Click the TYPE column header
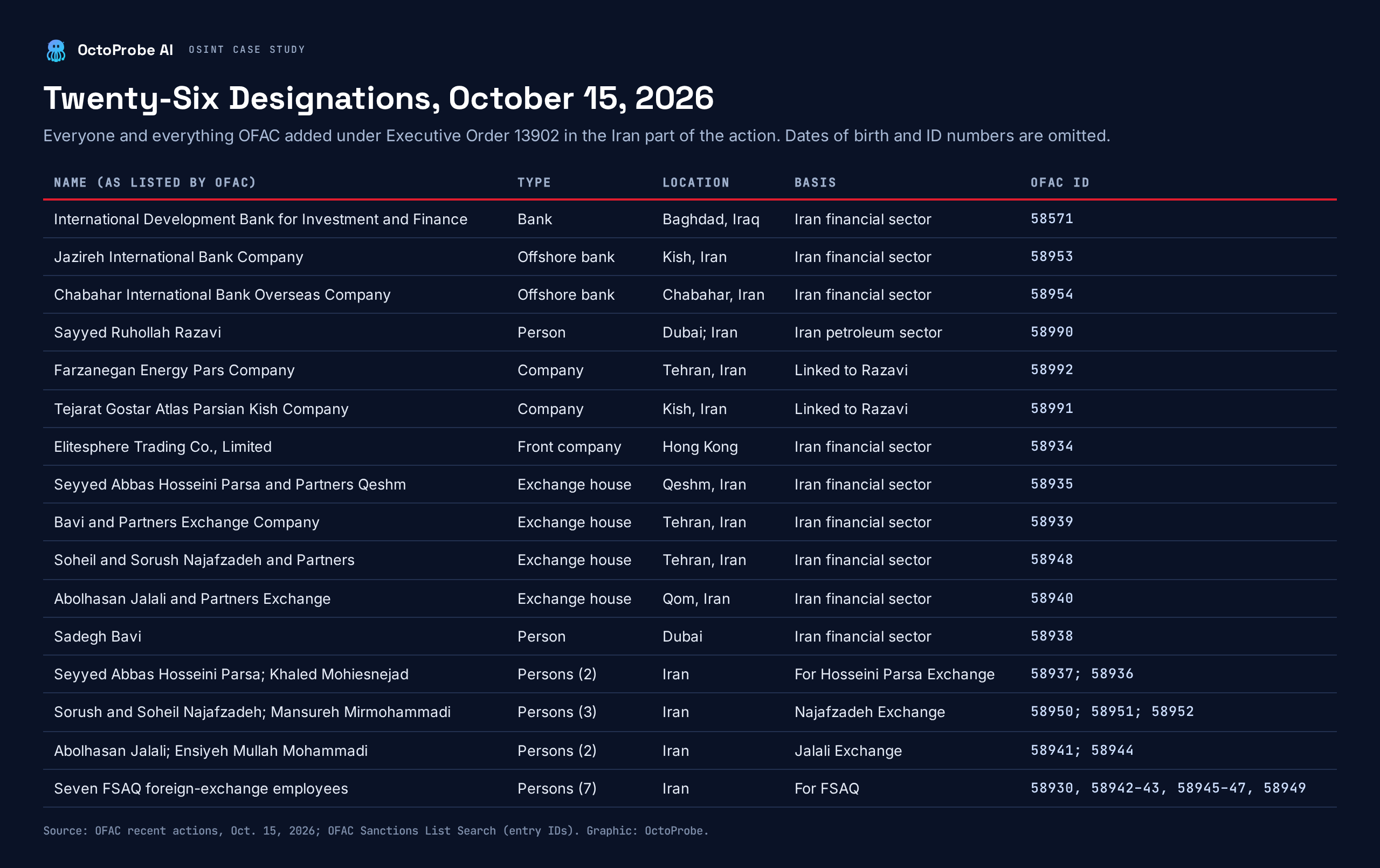 [x=534, y=183]
